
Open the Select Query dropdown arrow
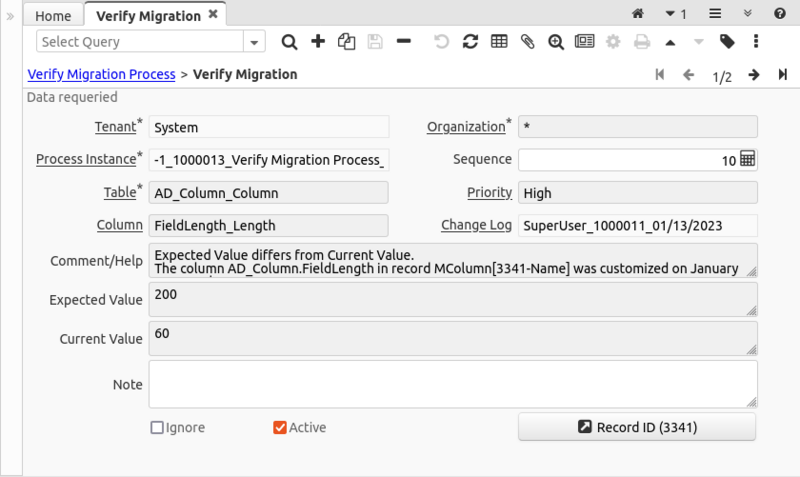254,42
